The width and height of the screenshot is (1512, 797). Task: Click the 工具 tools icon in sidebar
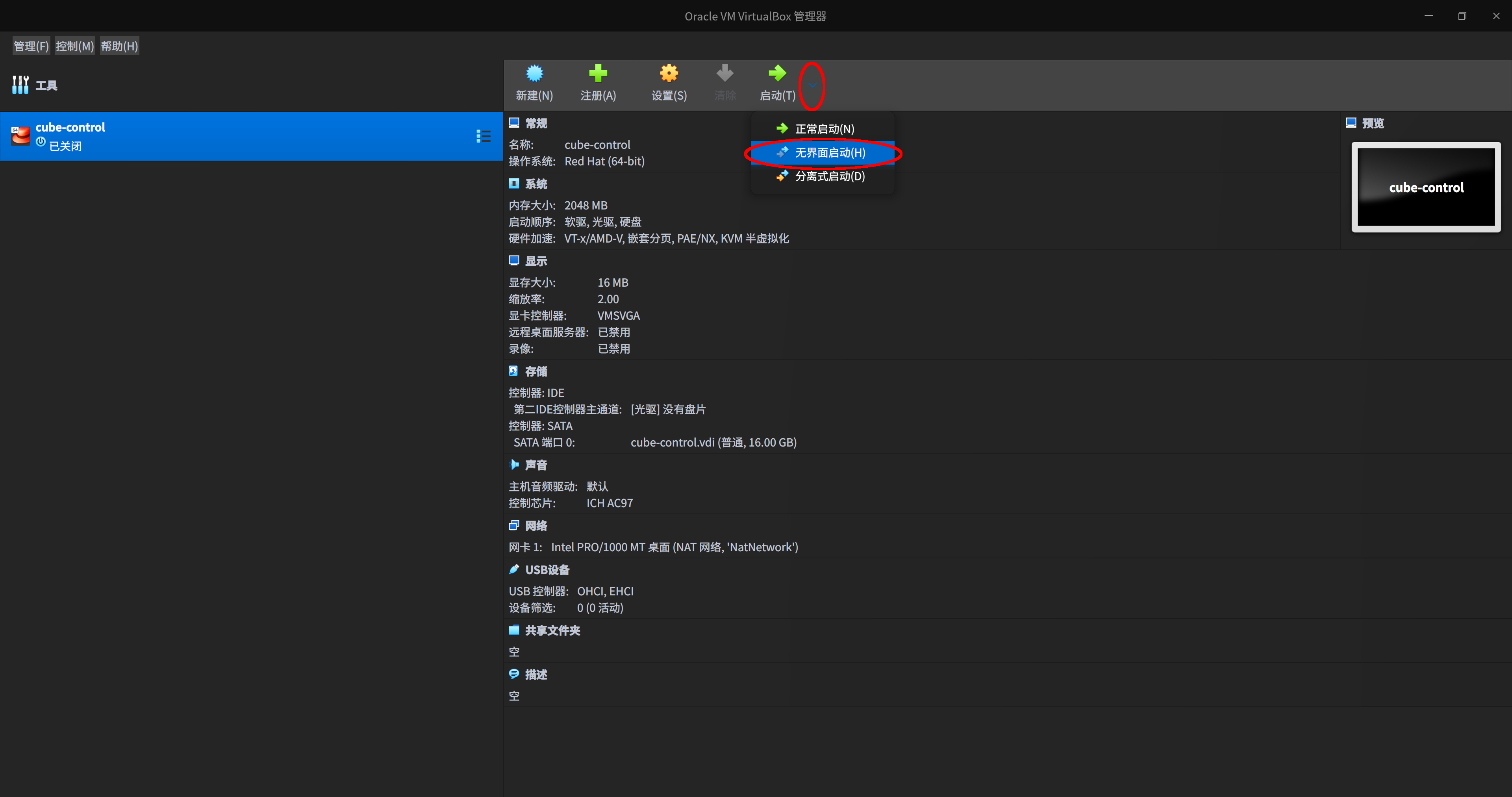(20, 85)
